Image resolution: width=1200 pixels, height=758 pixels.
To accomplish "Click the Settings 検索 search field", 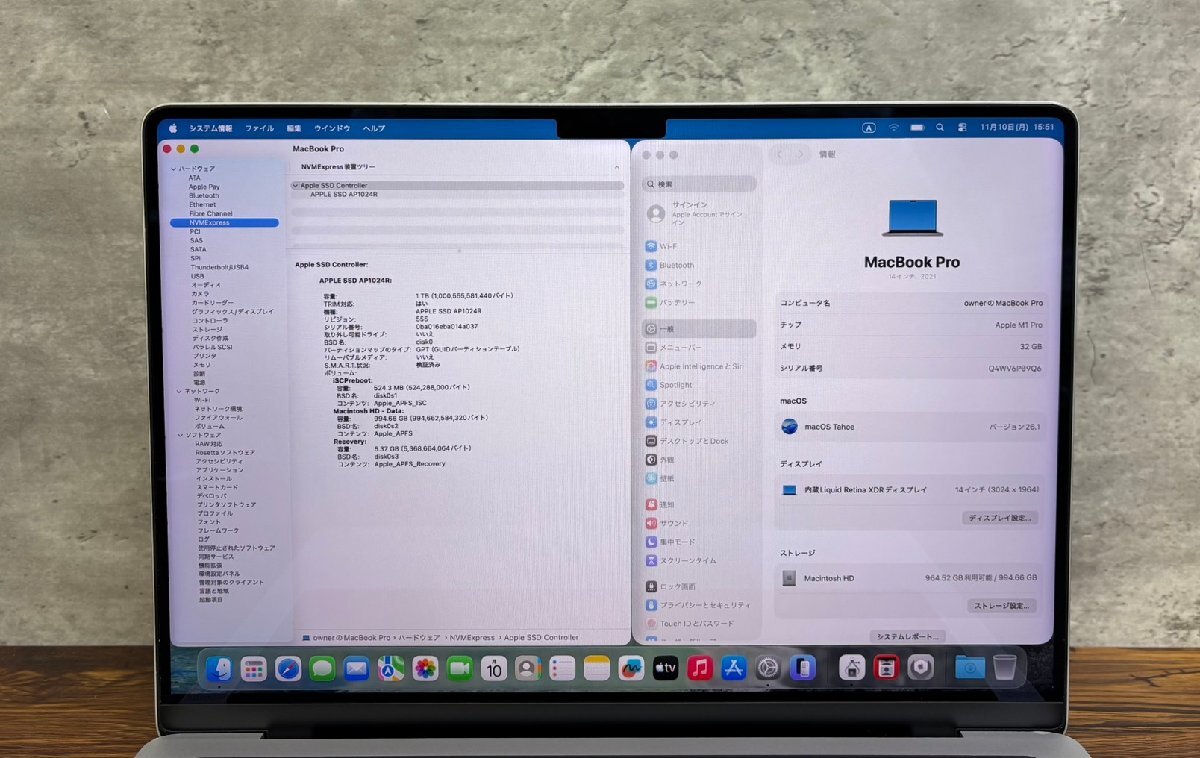I will (700, 184).
